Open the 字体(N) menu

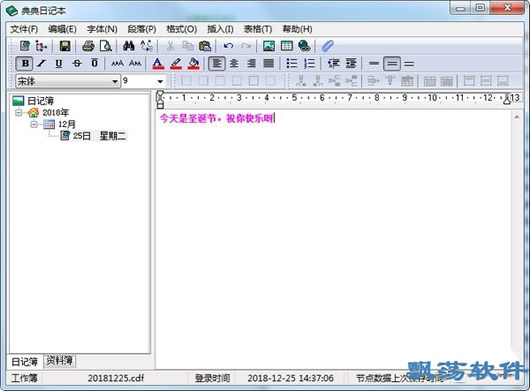point(102,29)
